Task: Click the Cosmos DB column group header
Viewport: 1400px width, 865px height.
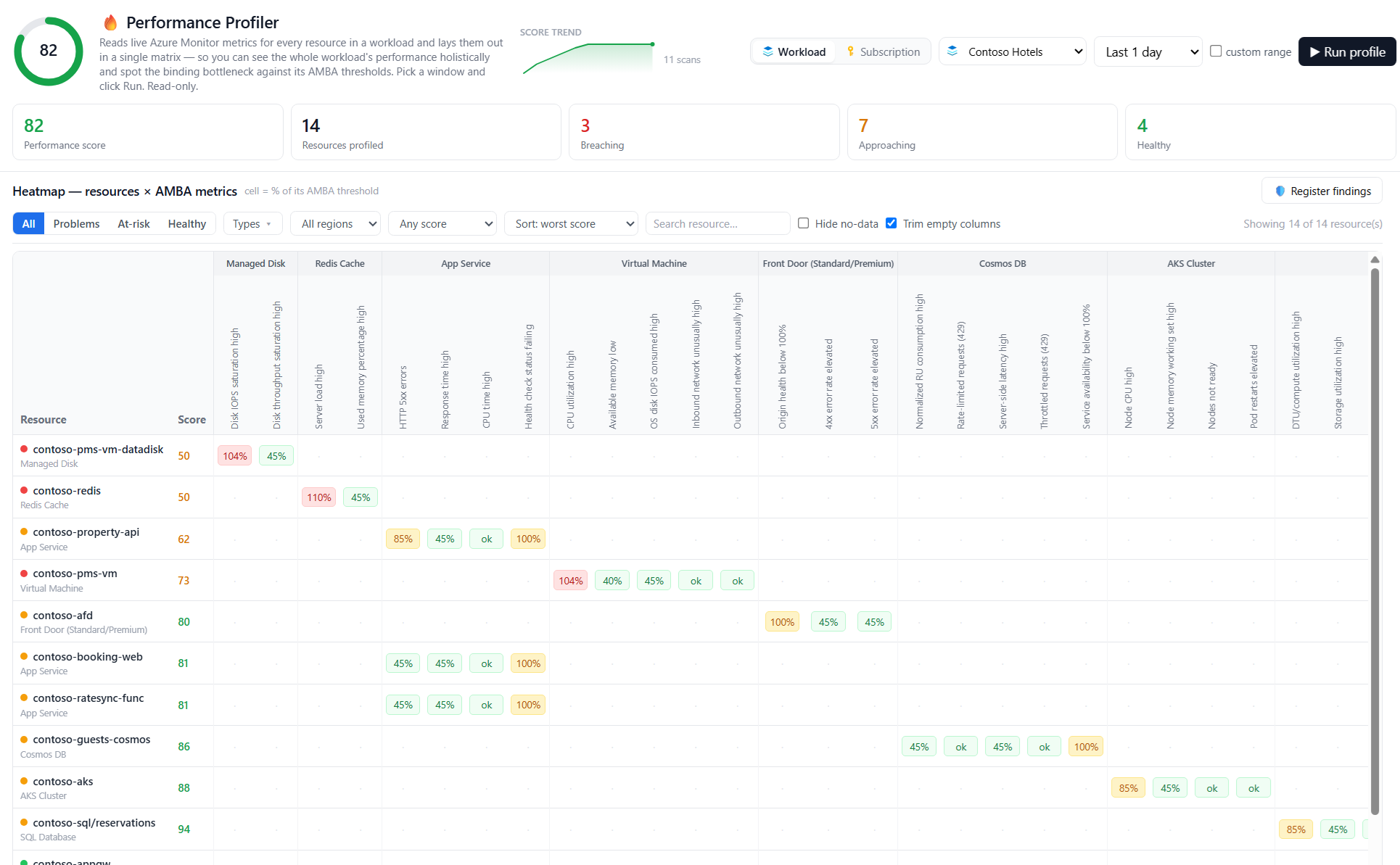Action: pos(1002,263)
